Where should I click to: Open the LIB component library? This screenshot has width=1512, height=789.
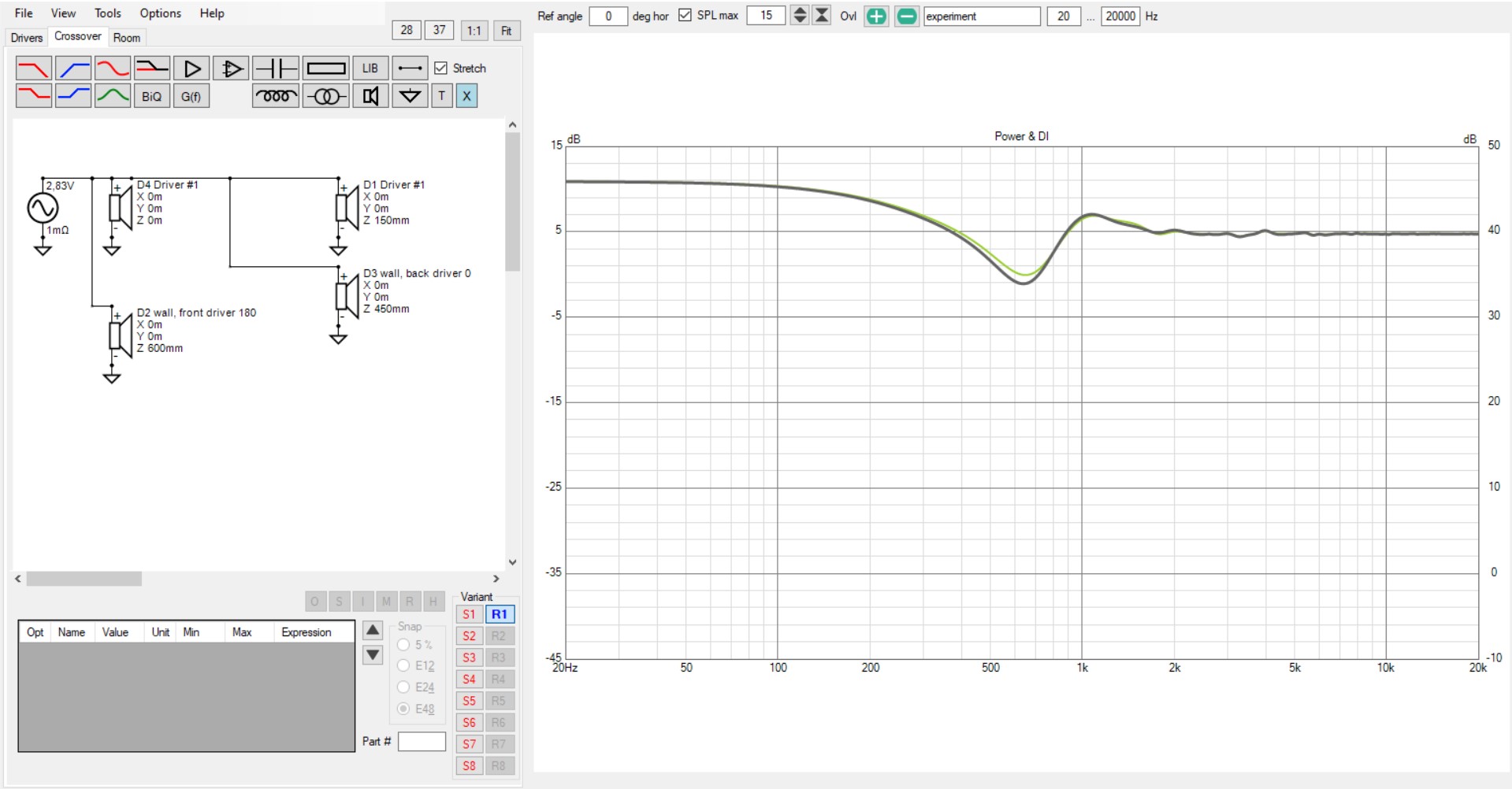(370, 69)
